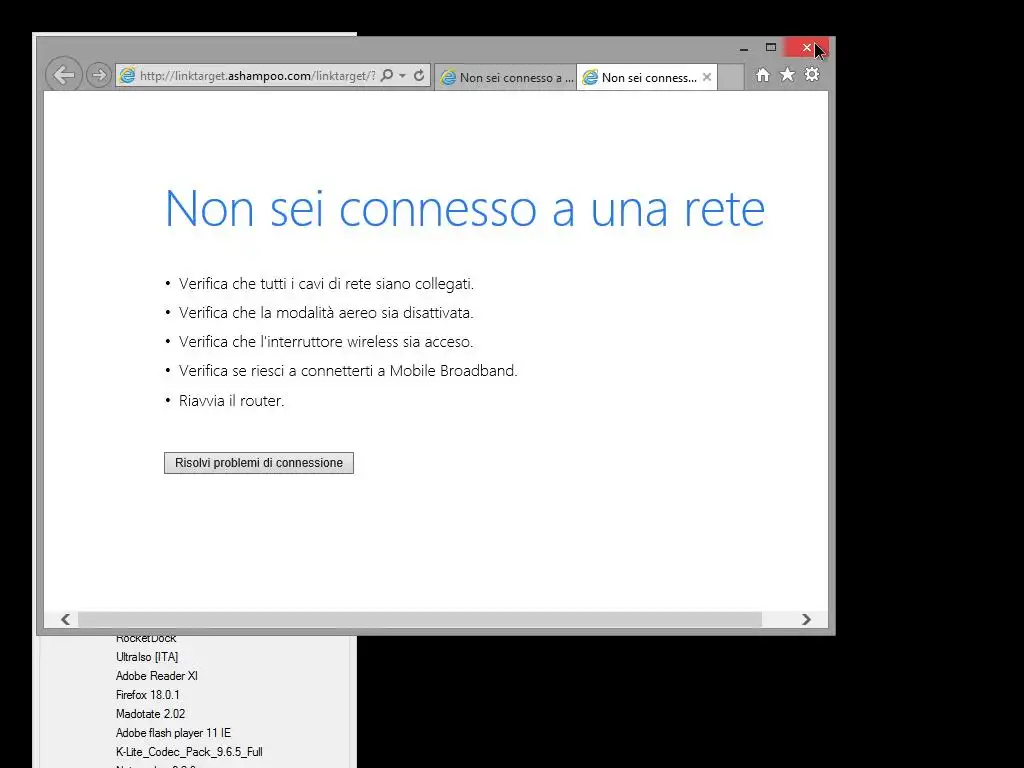The image size is (1024, 768).
Task: Click 'Verifica se riesci a connetterti a Mobile Broadband.'
Action: (x=347, y=371)
